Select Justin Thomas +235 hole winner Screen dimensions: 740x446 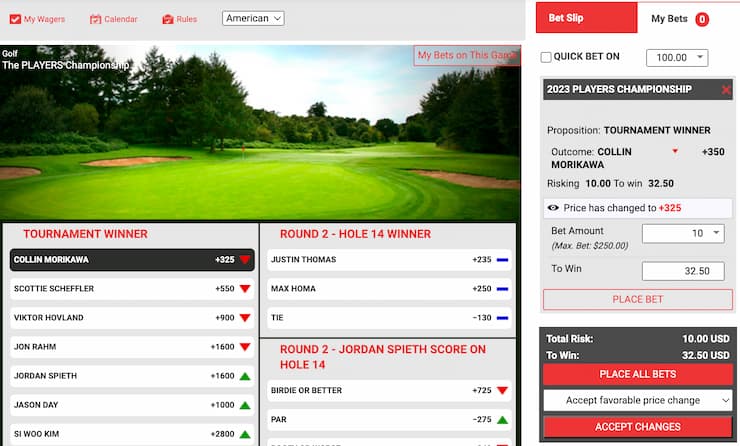tap(389, 260)
